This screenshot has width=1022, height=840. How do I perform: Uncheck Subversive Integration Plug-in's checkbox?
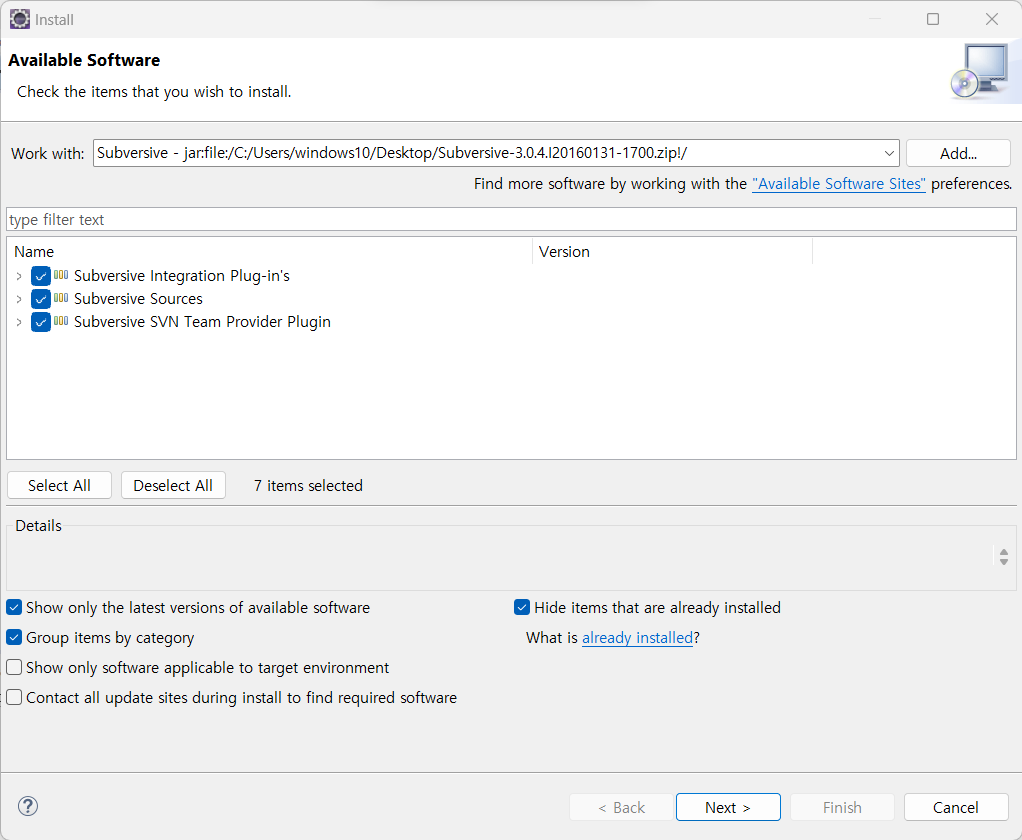point(40,276)
